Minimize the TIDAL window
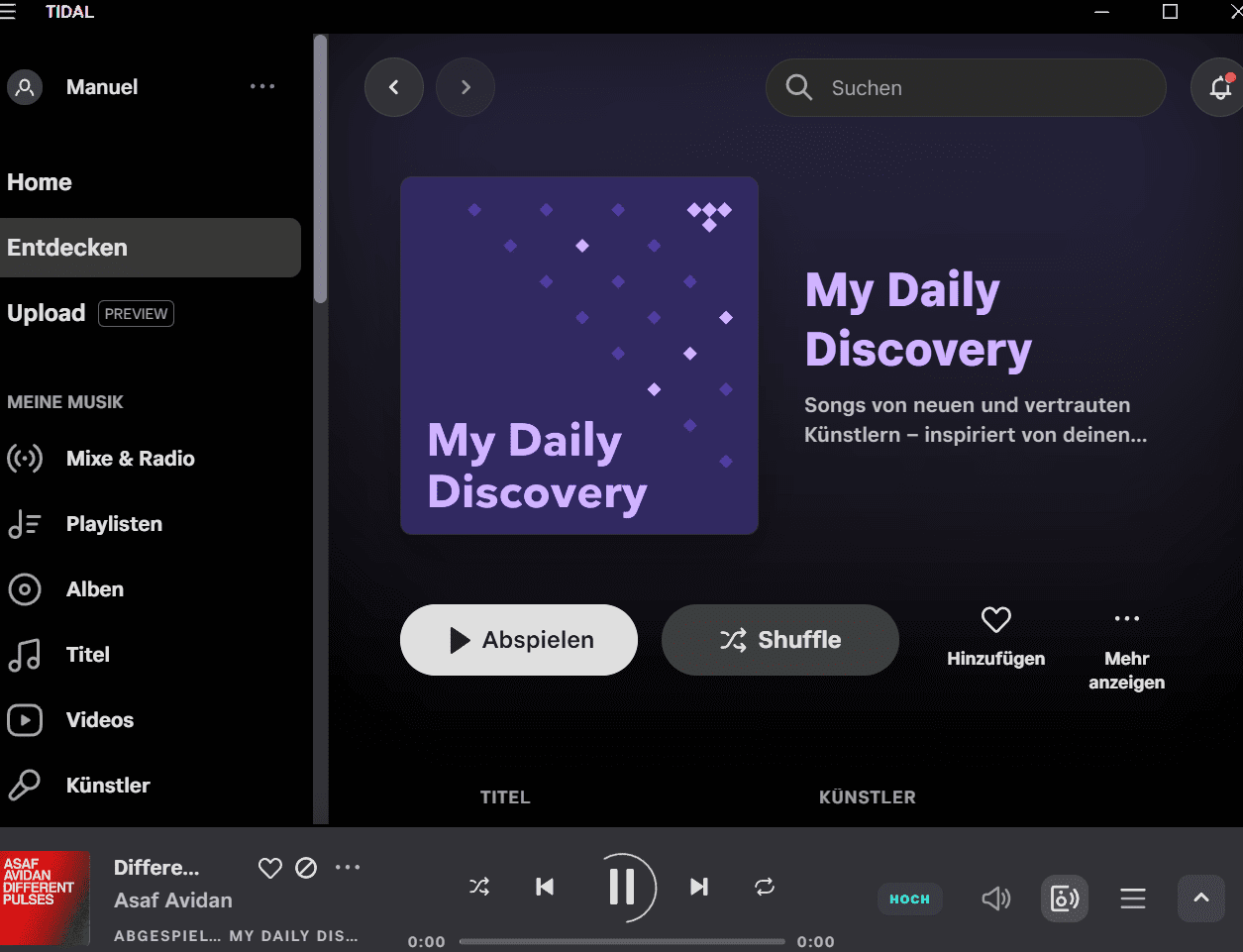The height and width of the screenshot is (952, 1243). (x=1101, y=12)
